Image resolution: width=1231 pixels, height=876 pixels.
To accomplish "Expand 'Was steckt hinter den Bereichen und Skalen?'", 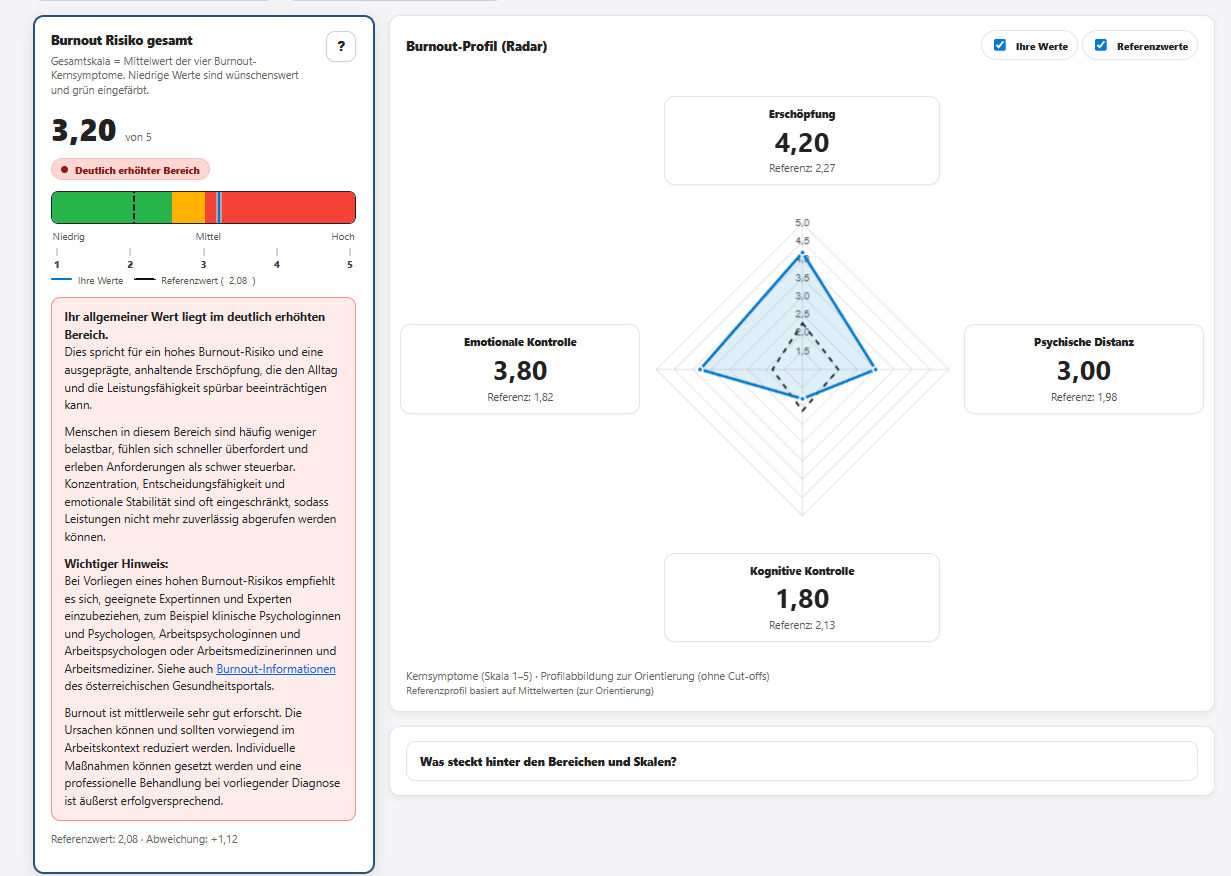I will (x=801, y=761).
